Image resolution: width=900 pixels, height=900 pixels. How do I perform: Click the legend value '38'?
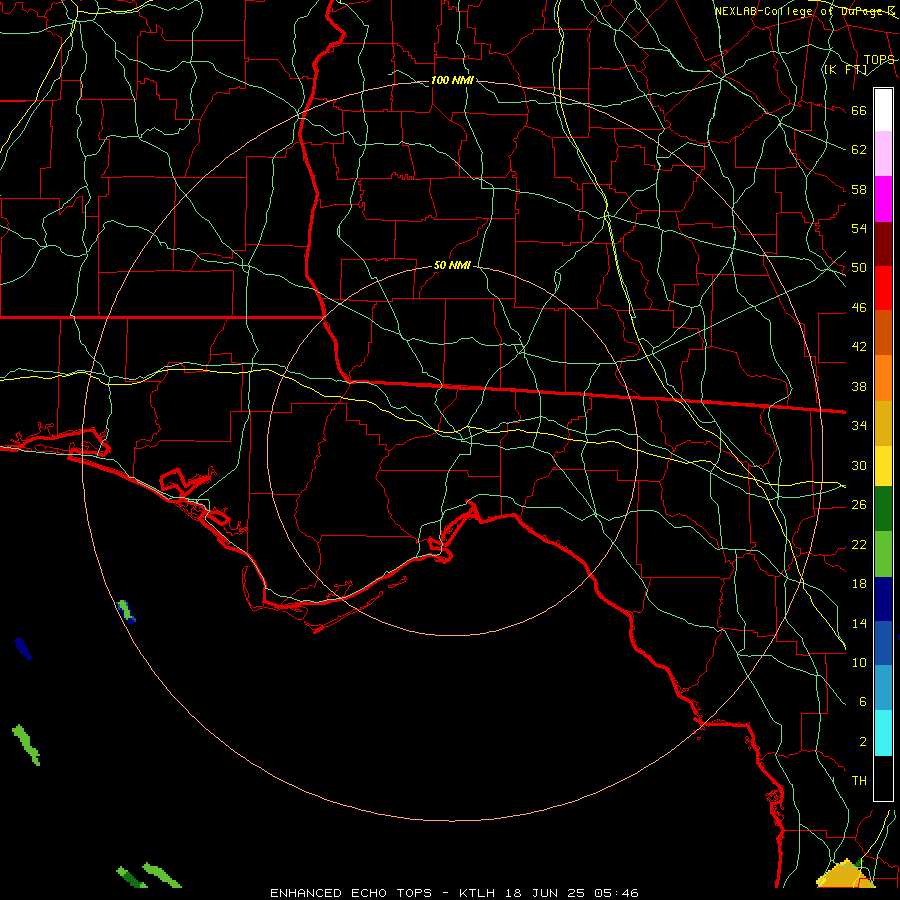[859, 386]
